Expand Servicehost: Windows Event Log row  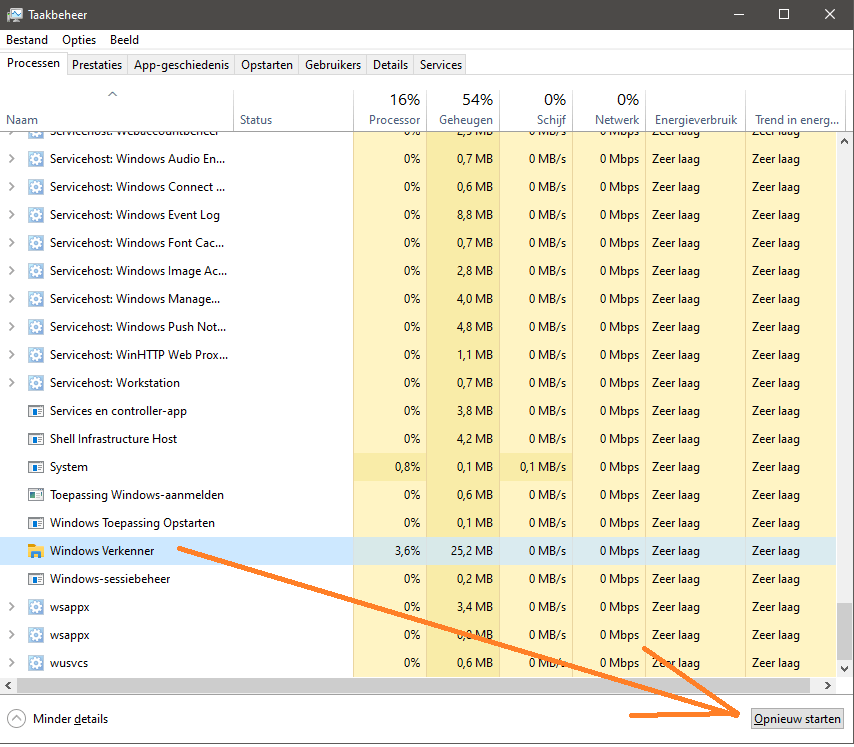11,215
